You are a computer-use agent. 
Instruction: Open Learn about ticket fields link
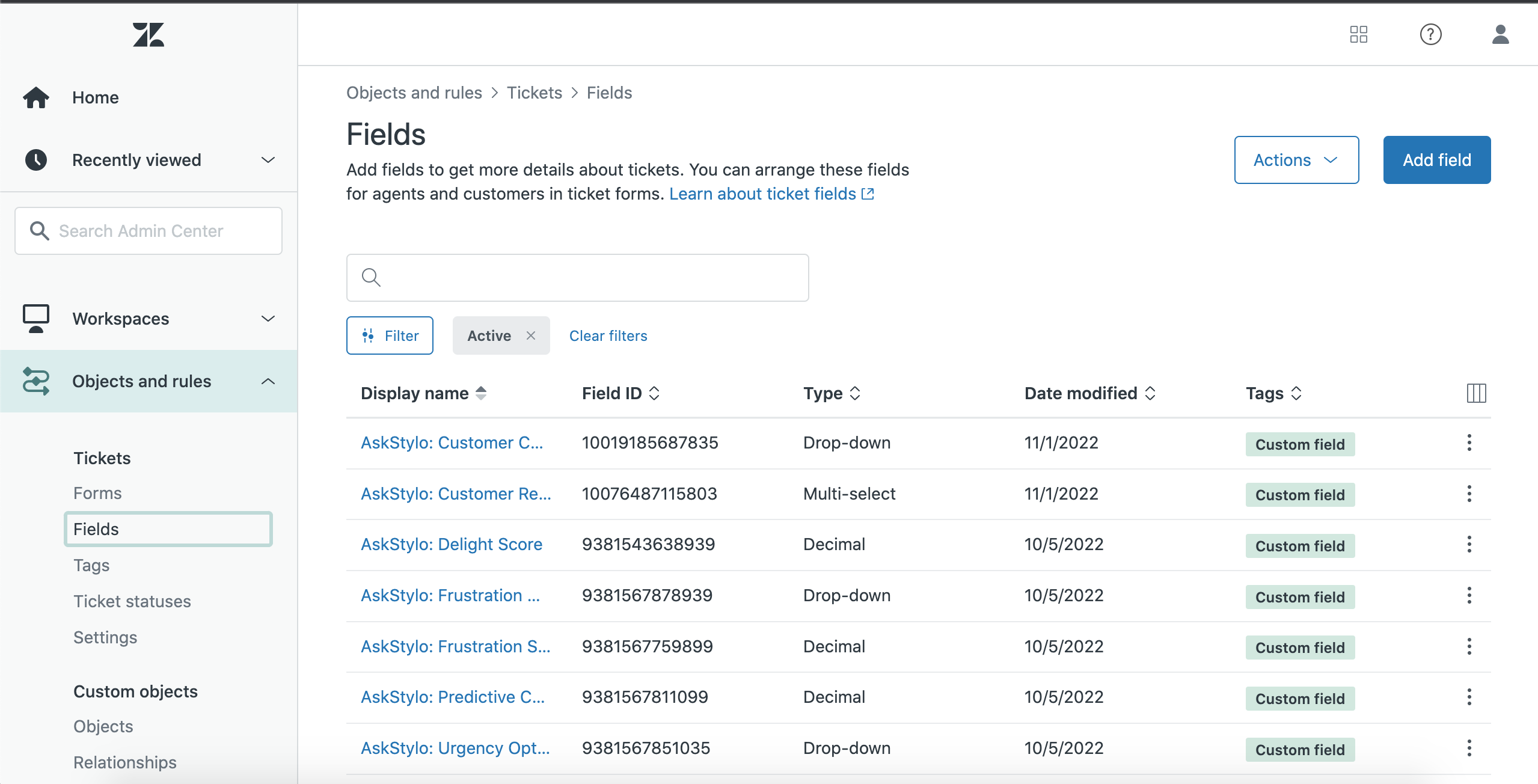tap(762, 194)
